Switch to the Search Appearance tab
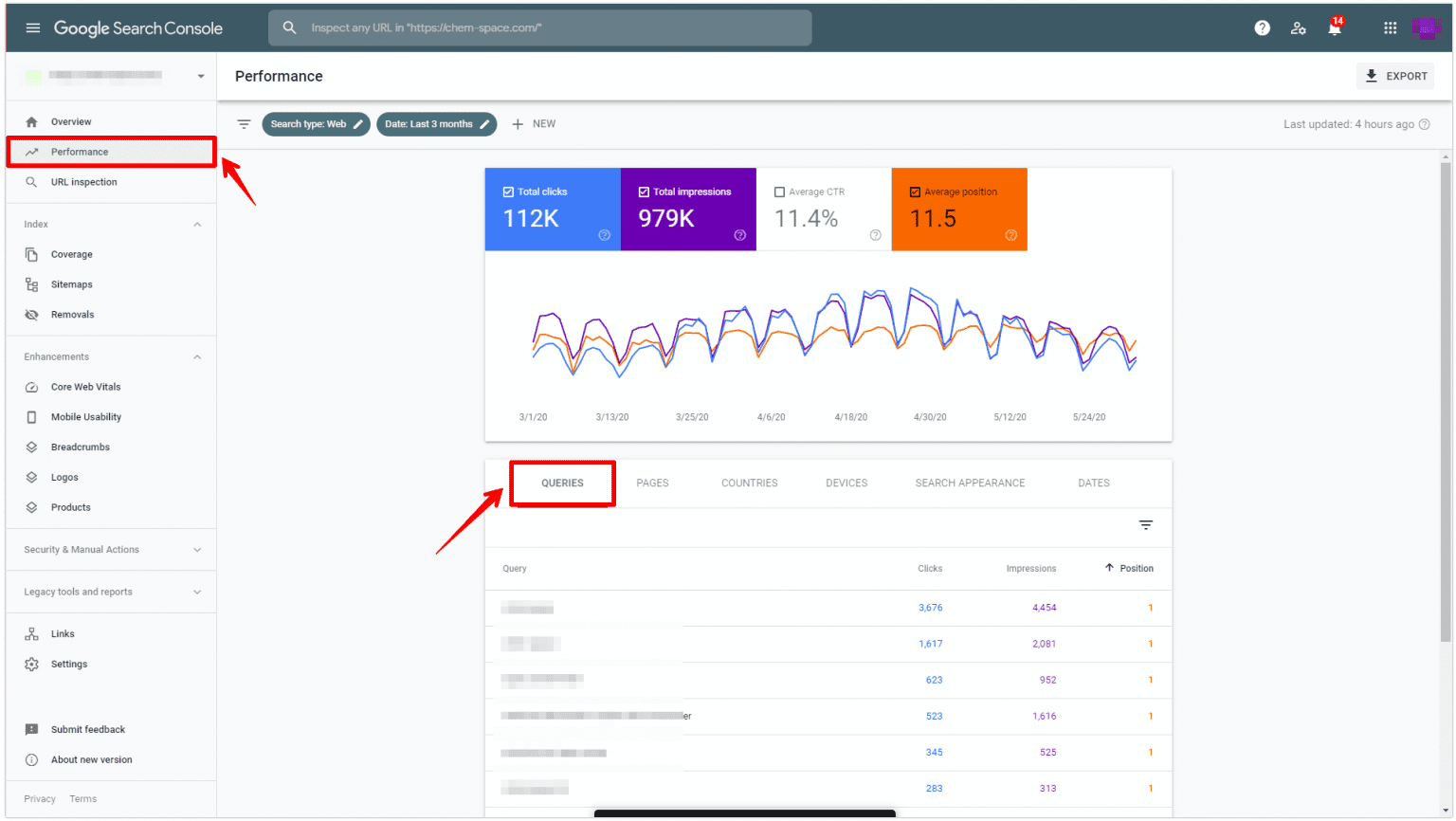The width and height of the screenshot is (1456, 821). coord(970,483)
